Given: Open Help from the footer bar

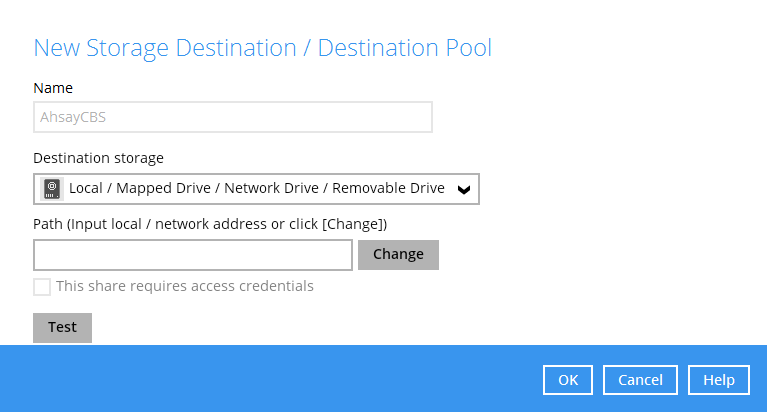Looking at the screenshot, I should [719, 380].
